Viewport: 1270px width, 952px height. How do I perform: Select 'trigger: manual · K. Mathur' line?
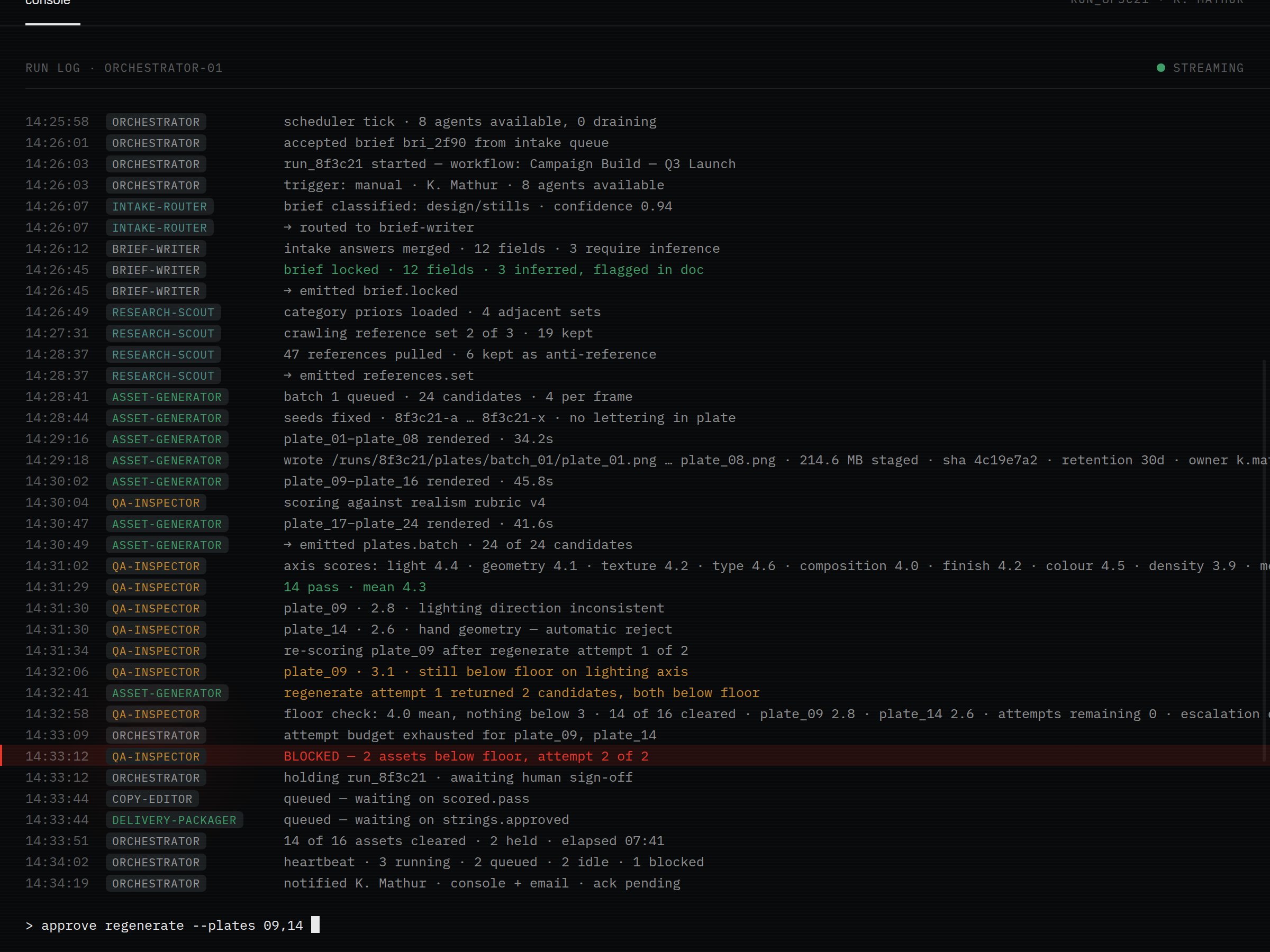click(474, 185)
